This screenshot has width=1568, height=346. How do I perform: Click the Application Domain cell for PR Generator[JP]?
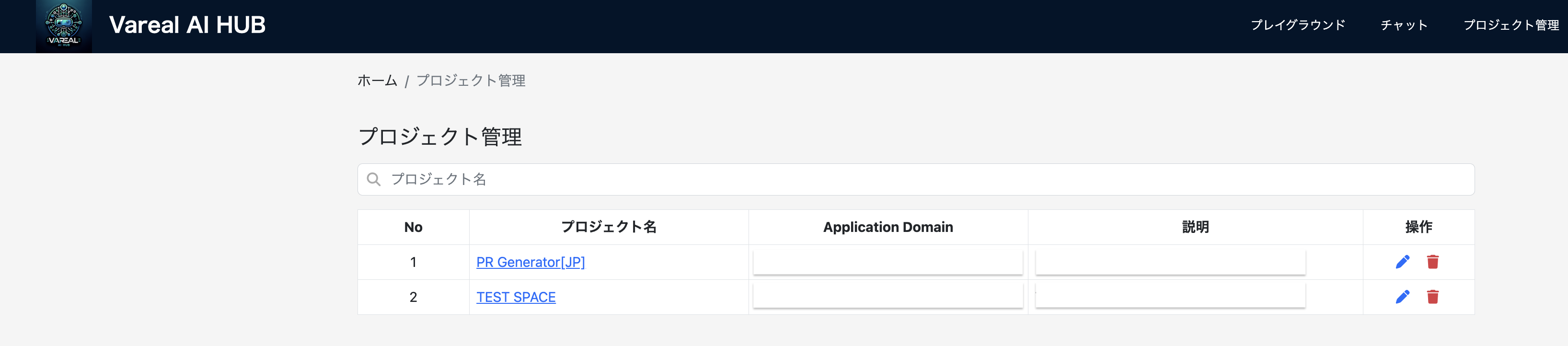pos(888,262)
